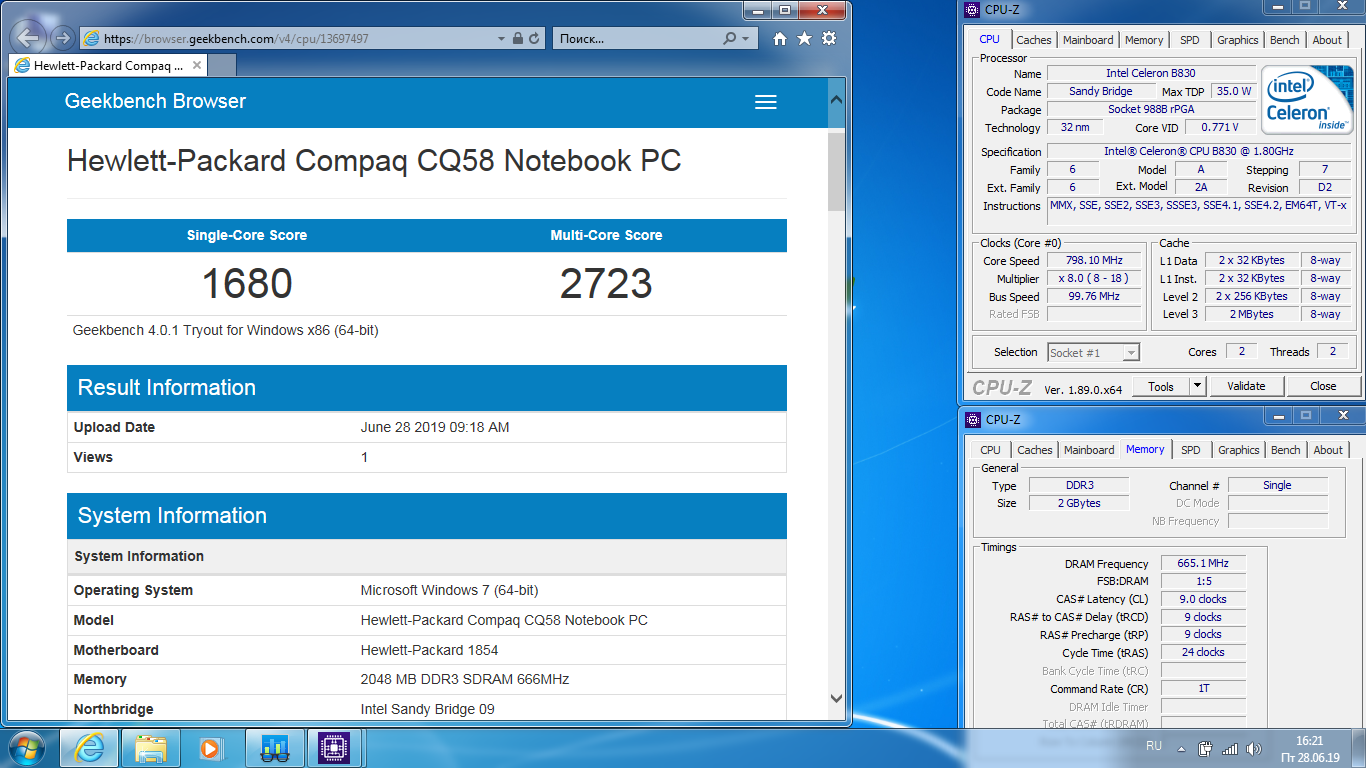Click the Intel Celeron inside logo
This screenshot has width=1366, height=768.
[1307, 99]
